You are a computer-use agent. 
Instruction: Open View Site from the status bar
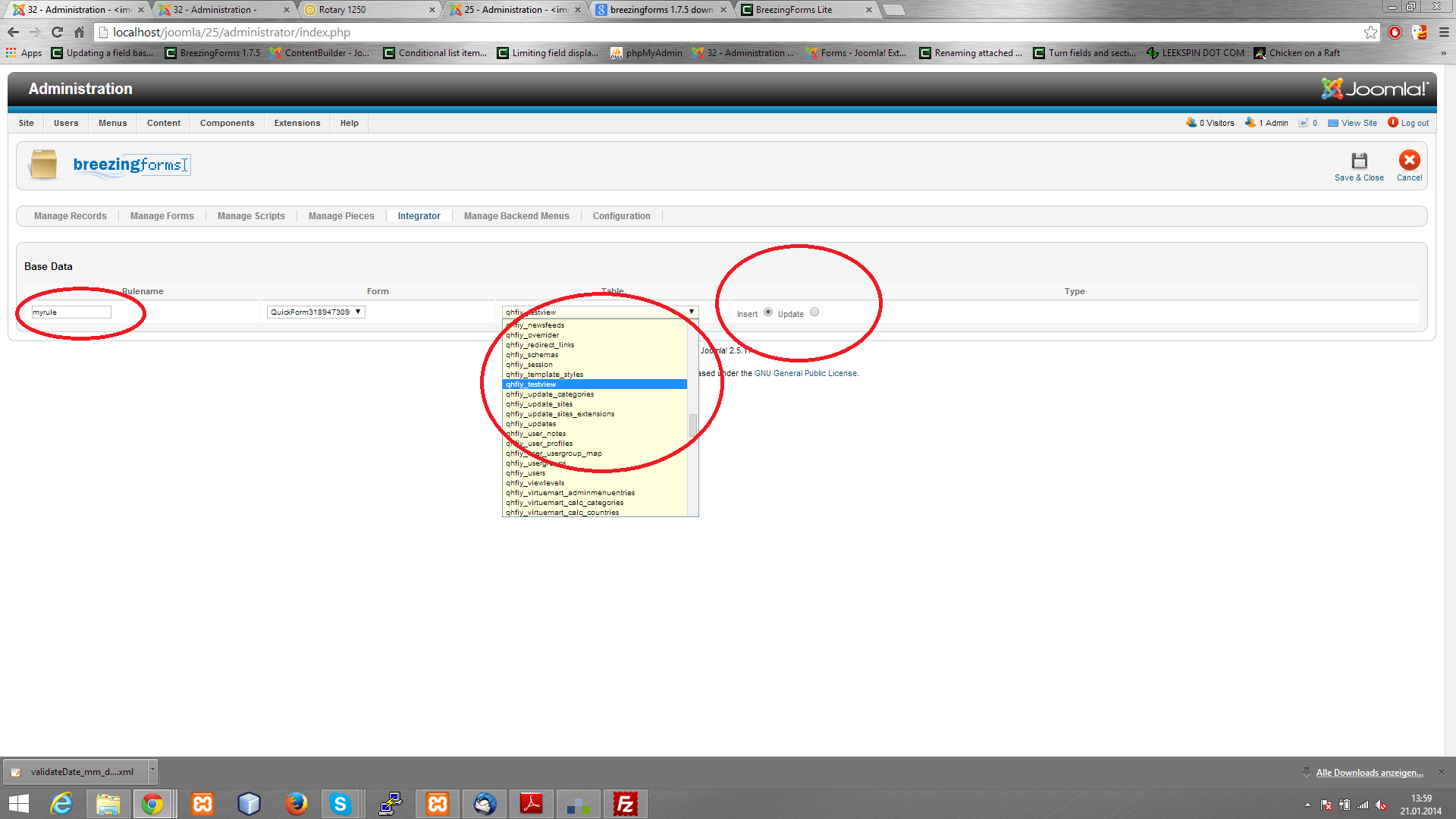coord(1352,123)
